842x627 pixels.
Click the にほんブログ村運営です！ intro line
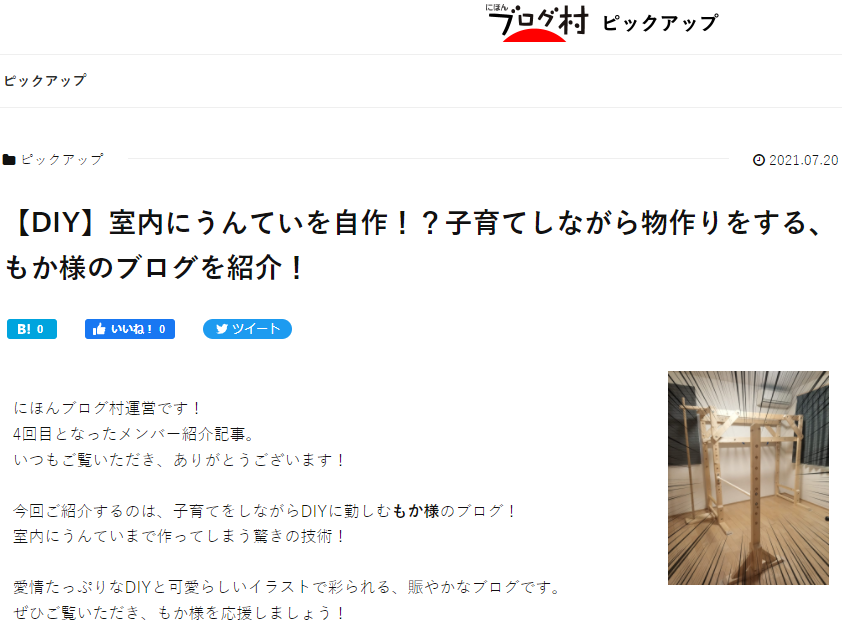(x=106, y=408)
